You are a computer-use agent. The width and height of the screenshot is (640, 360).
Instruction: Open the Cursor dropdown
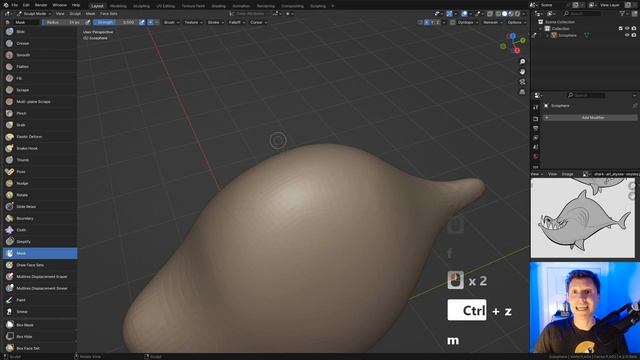[x=258, y=22]
